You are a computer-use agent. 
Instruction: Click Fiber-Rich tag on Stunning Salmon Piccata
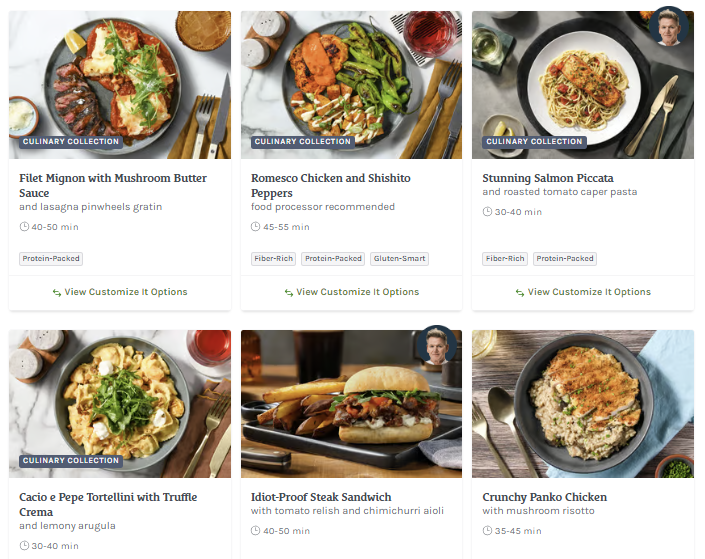coord(505,258)
